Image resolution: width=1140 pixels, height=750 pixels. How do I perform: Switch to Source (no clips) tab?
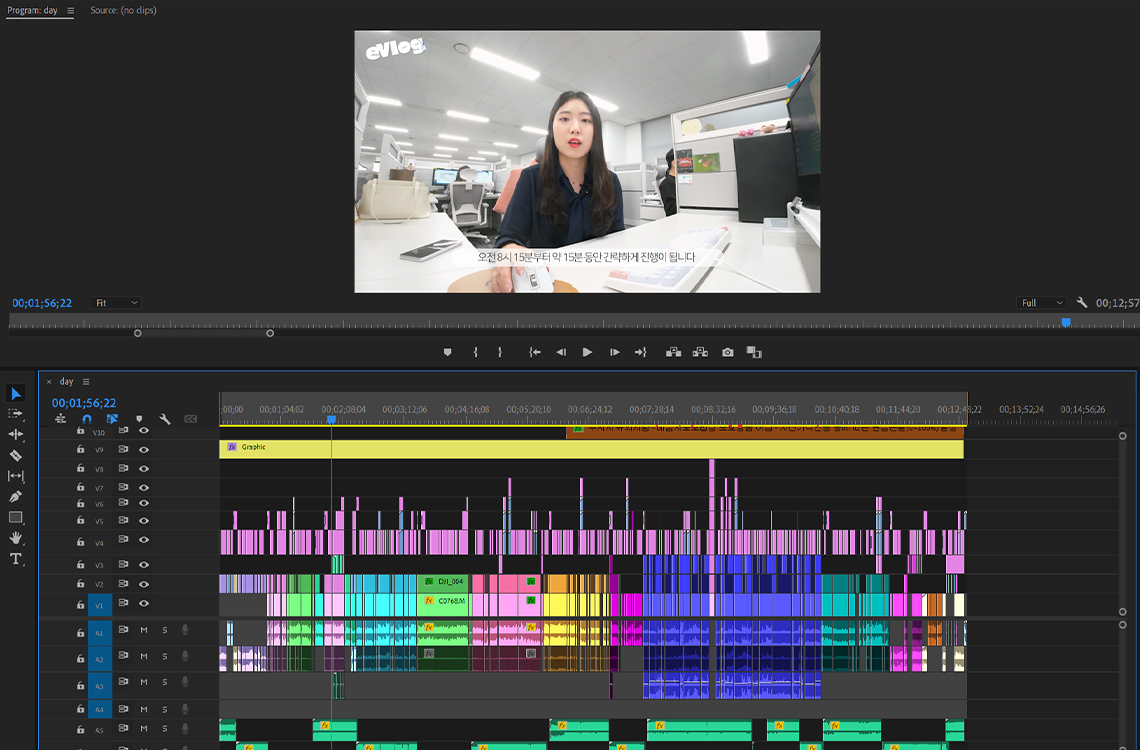123,10
